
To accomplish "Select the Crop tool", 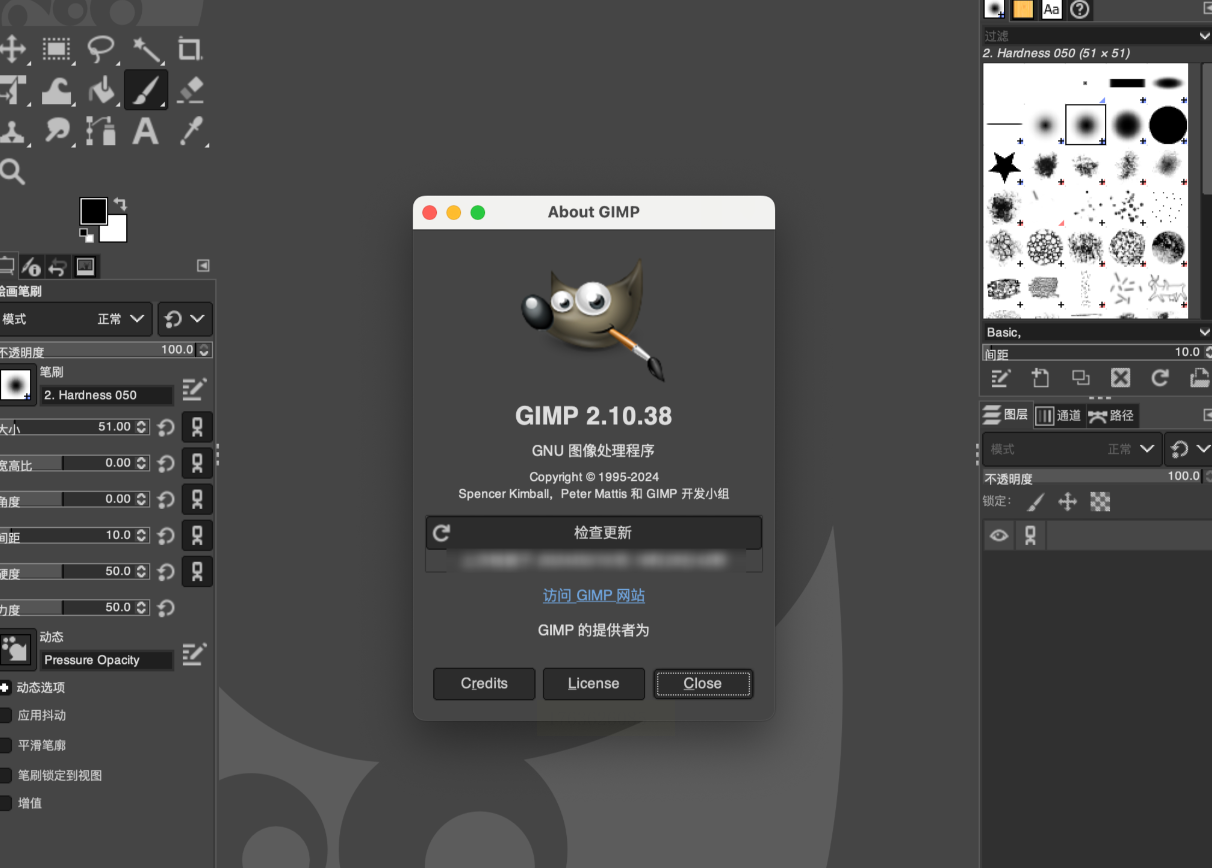I will click(190, 48).
